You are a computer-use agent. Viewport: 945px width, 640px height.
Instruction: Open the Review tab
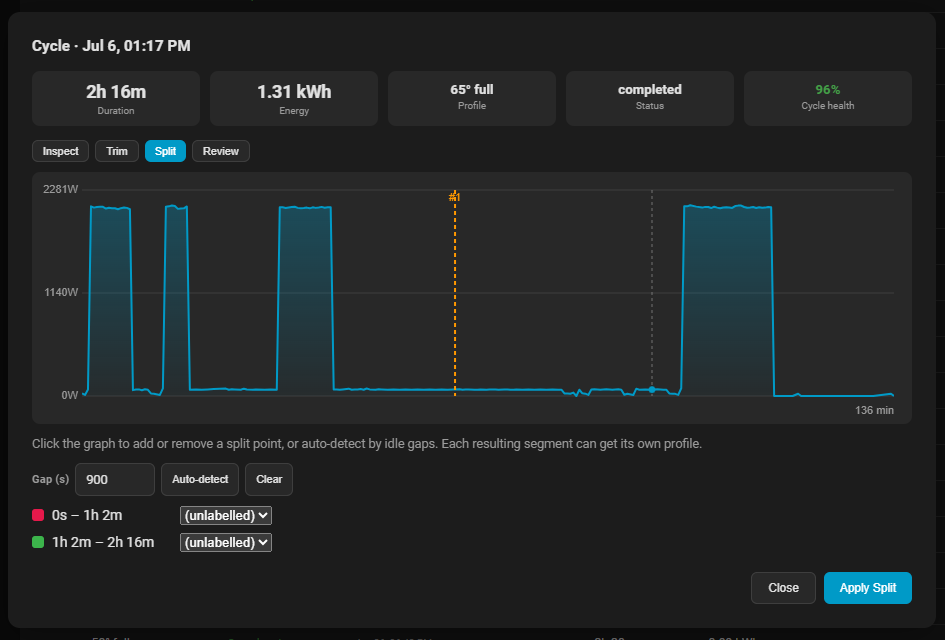(x=221, y=151)
